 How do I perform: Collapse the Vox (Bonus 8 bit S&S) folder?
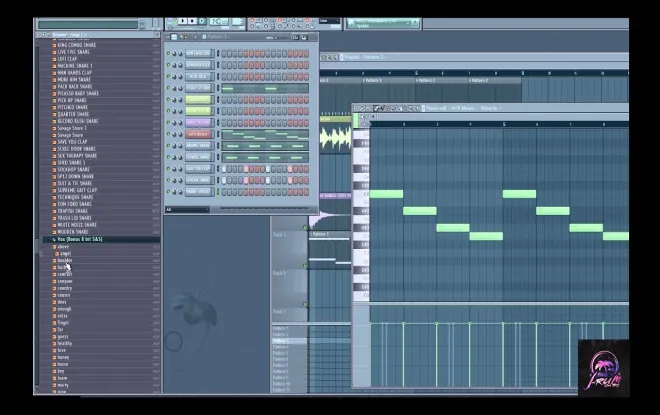(x=51, y=239)
